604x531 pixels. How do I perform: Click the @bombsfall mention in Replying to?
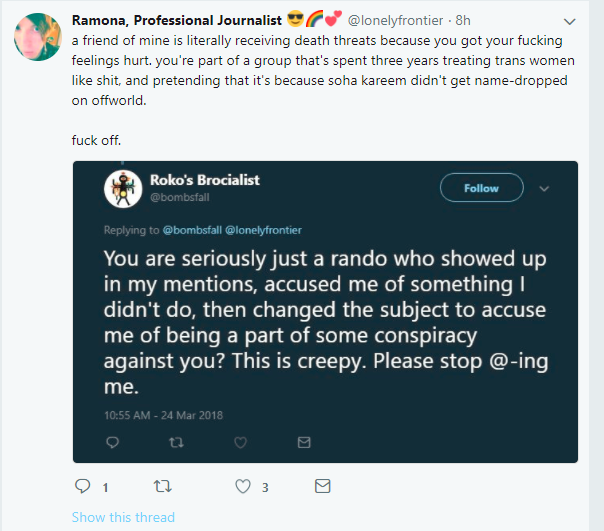(x=192, y=230)
